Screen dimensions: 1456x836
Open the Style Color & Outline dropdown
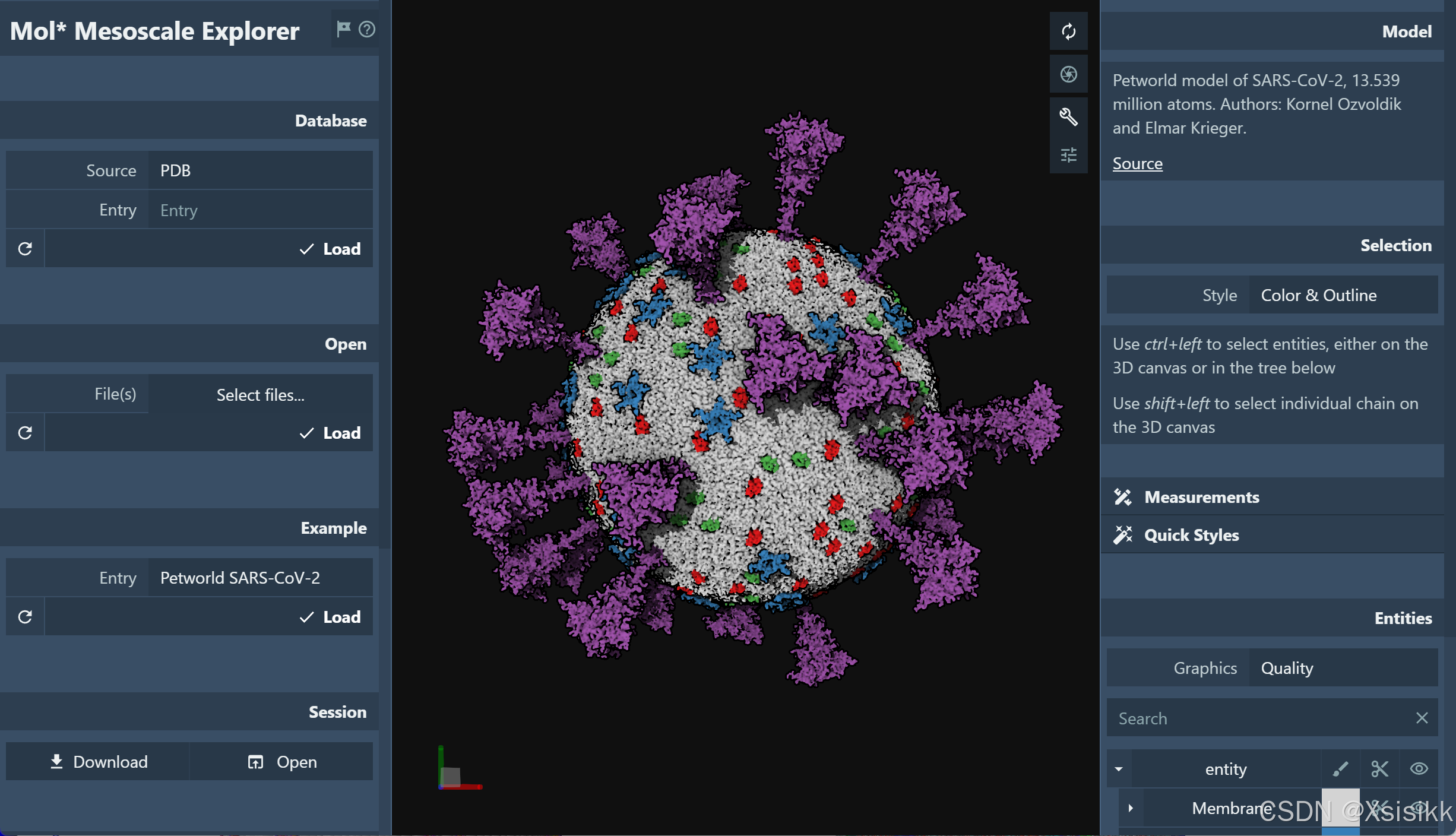(1343, 295)
